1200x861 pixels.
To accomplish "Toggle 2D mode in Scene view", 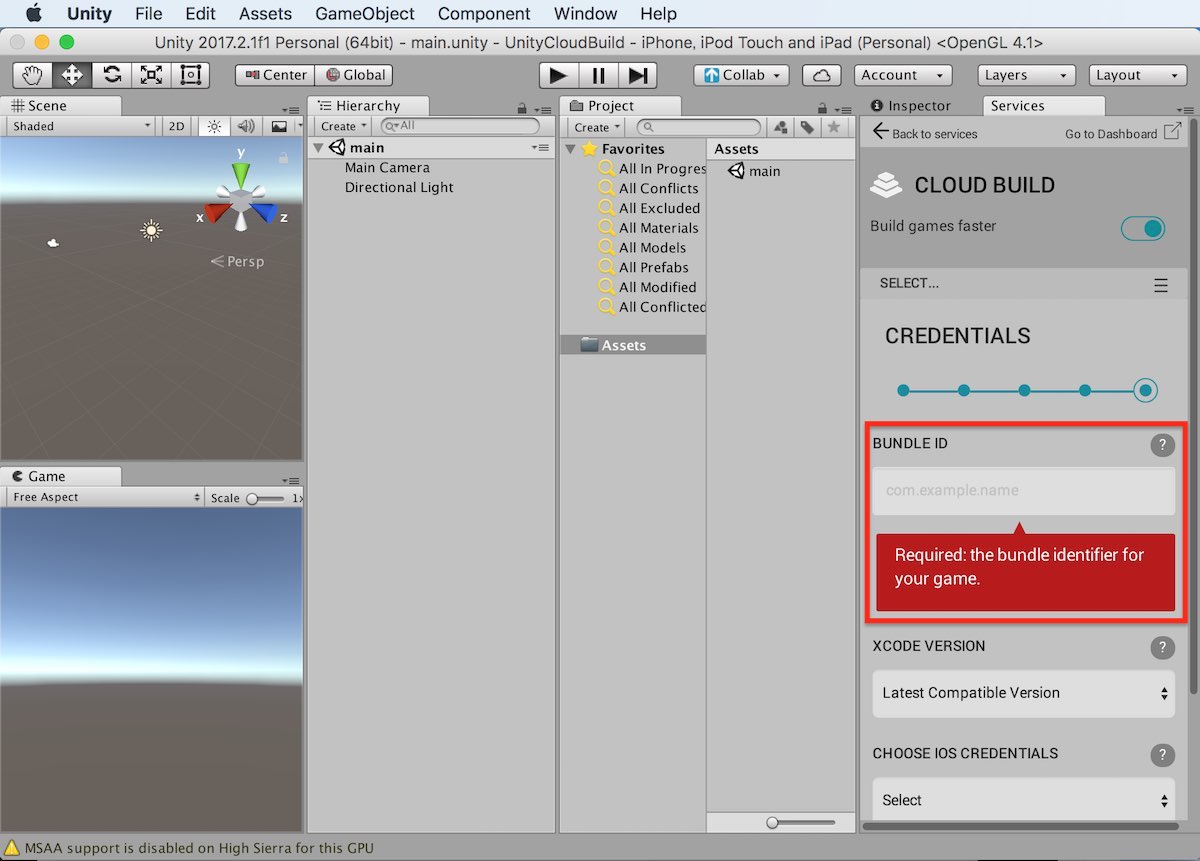I will coord(177,127).
